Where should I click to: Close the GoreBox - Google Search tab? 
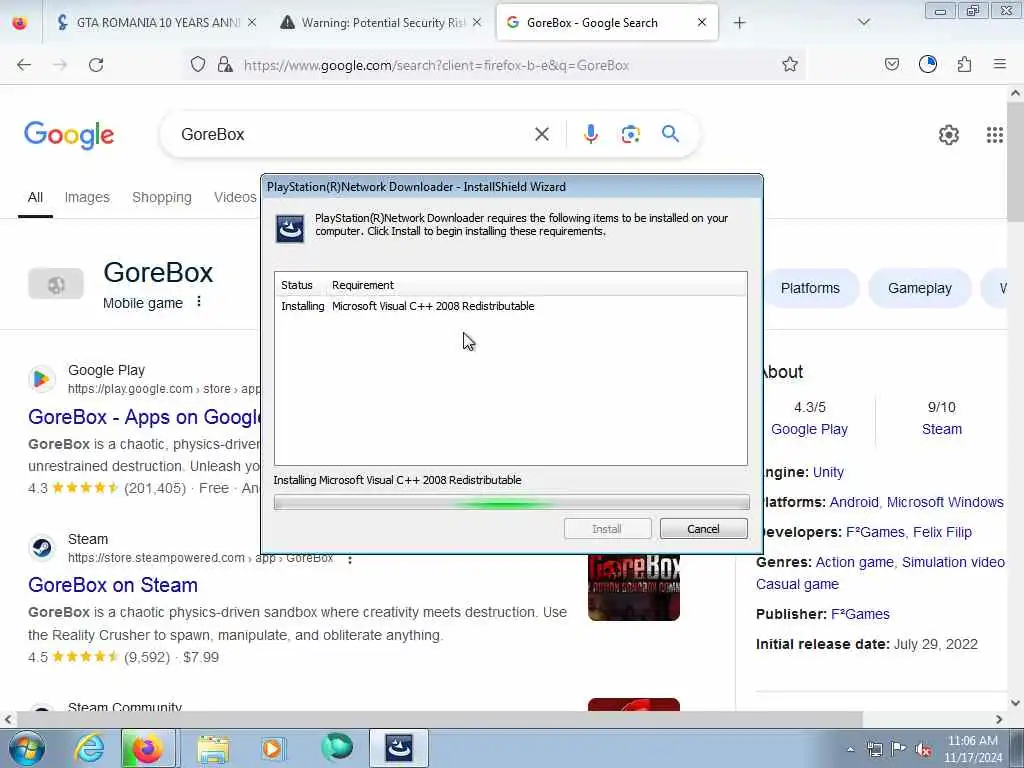click(701, 22)
